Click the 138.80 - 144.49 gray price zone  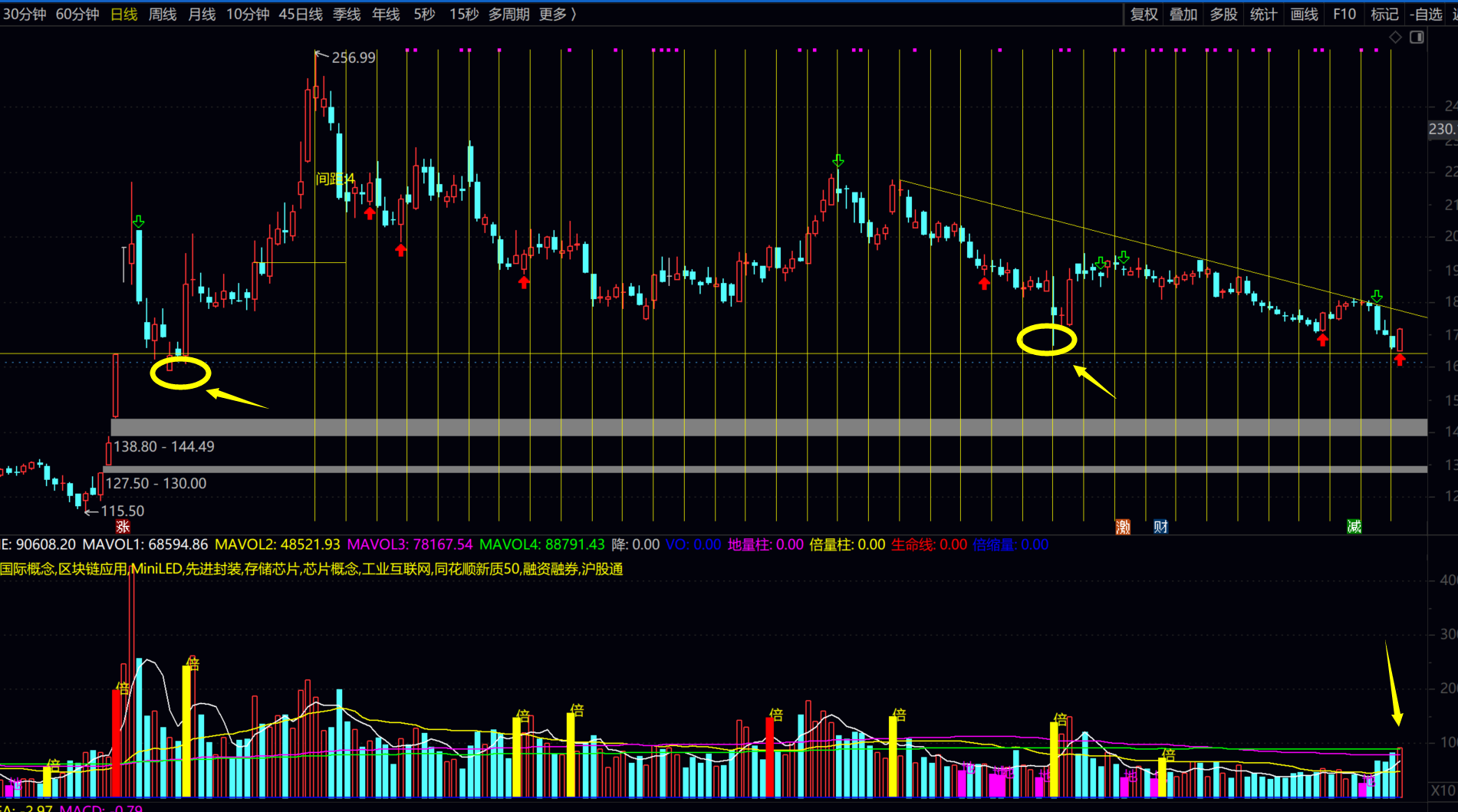tap(767, 427)
